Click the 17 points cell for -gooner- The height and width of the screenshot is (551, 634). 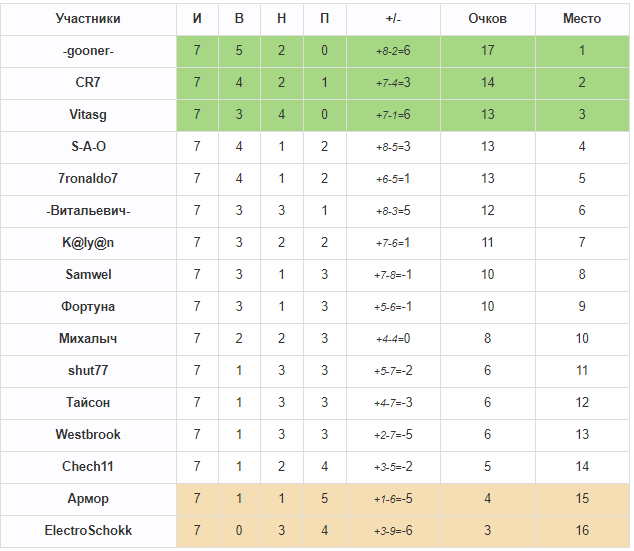pos(488,51)
